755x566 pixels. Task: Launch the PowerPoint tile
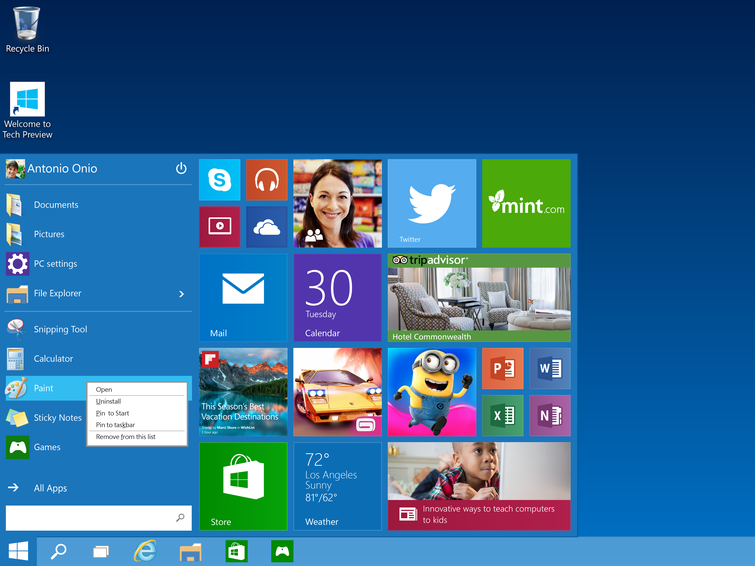coord(503,369)
